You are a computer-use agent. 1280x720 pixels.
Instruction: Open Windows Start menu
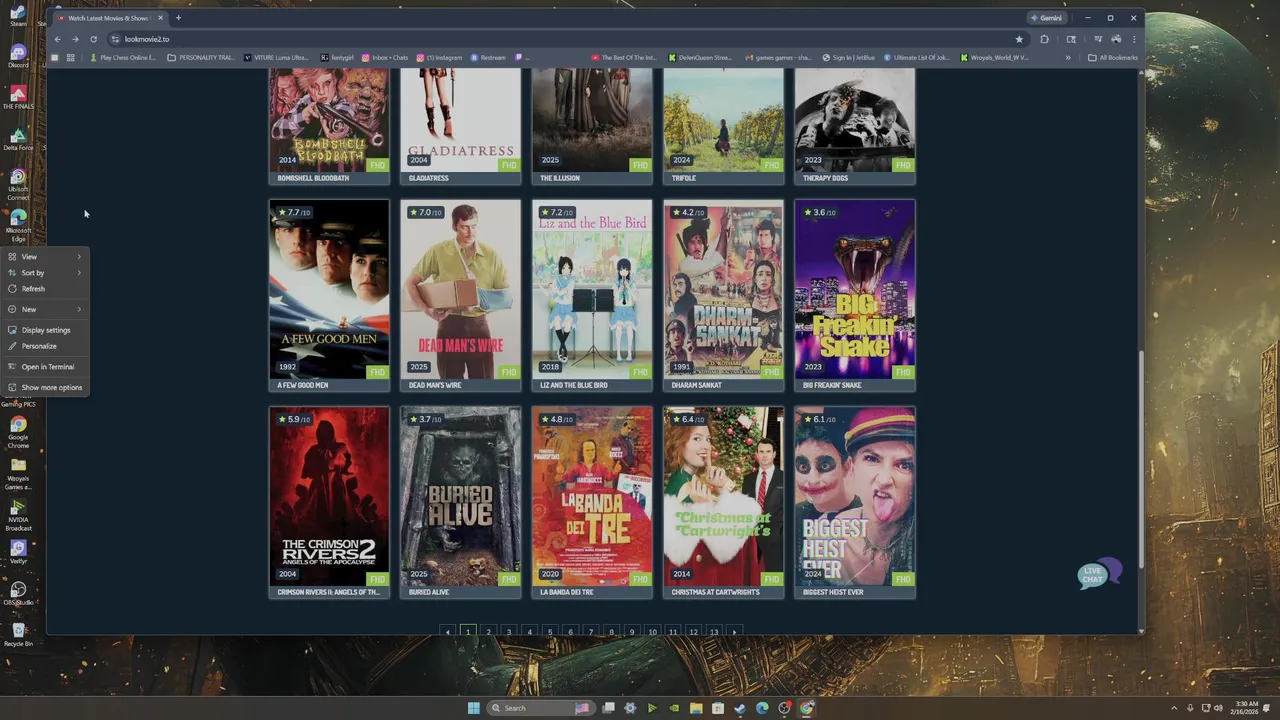(x=473, y=708)
